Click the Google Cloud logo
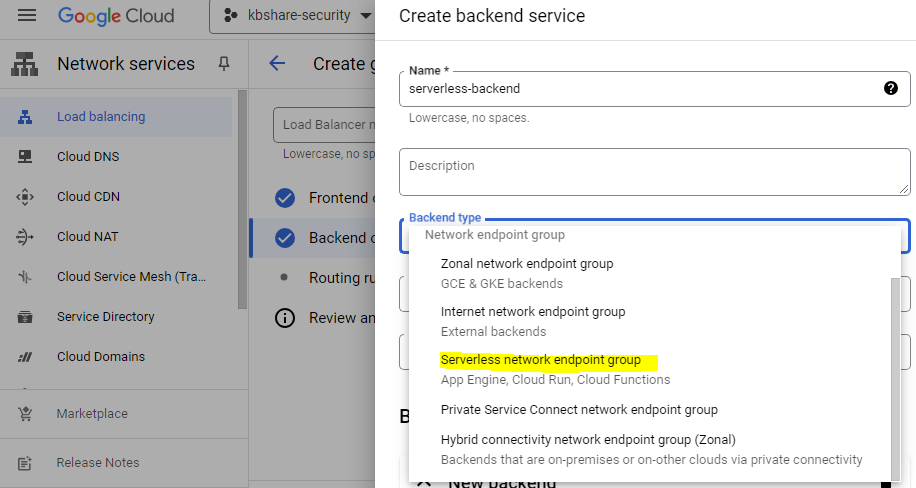The height and width of the screenshot is (488, 916). click(116, 16)
